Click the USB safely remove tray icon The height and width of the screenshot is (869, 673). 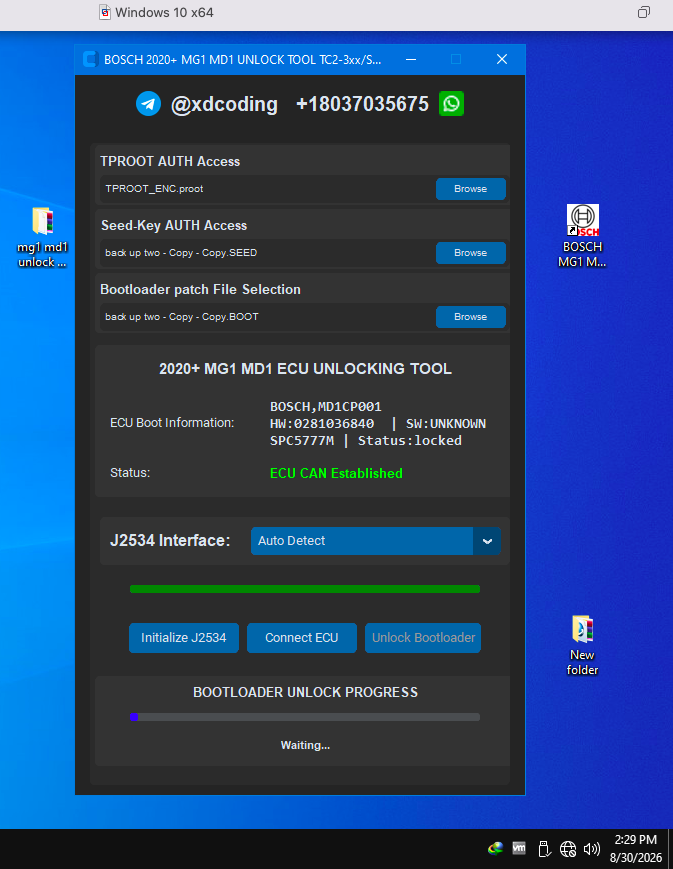pyautogui.click(x=543, y=848)
